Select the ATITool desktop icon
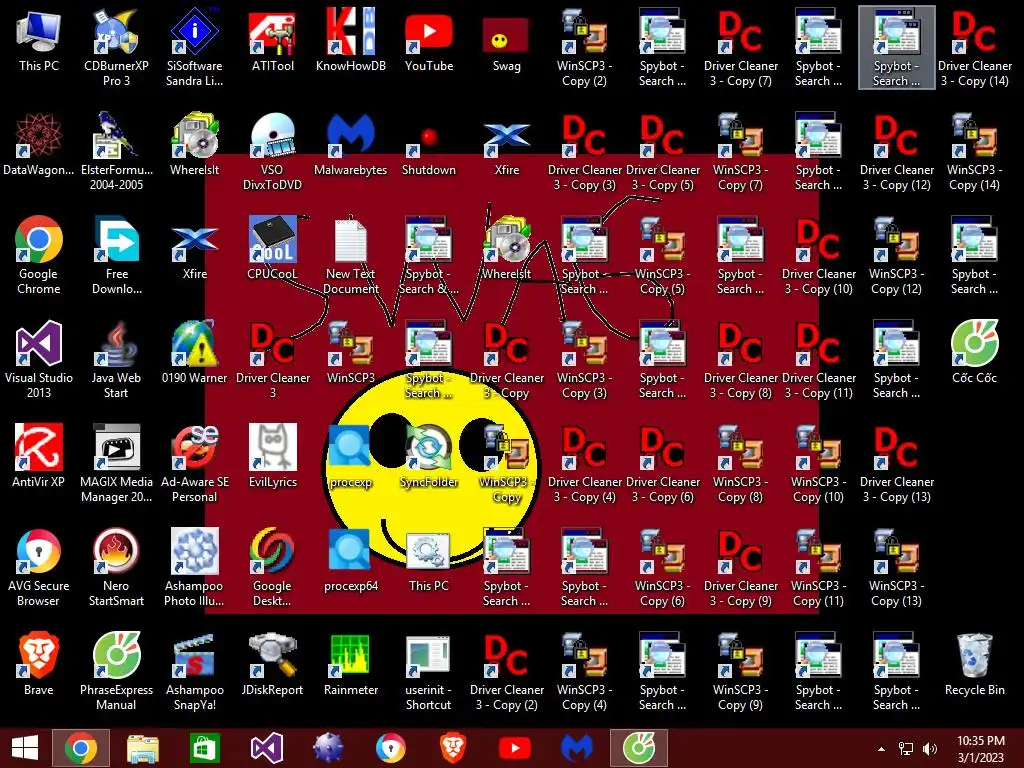Screen dimensions: 1024x768 pos(273,39)
